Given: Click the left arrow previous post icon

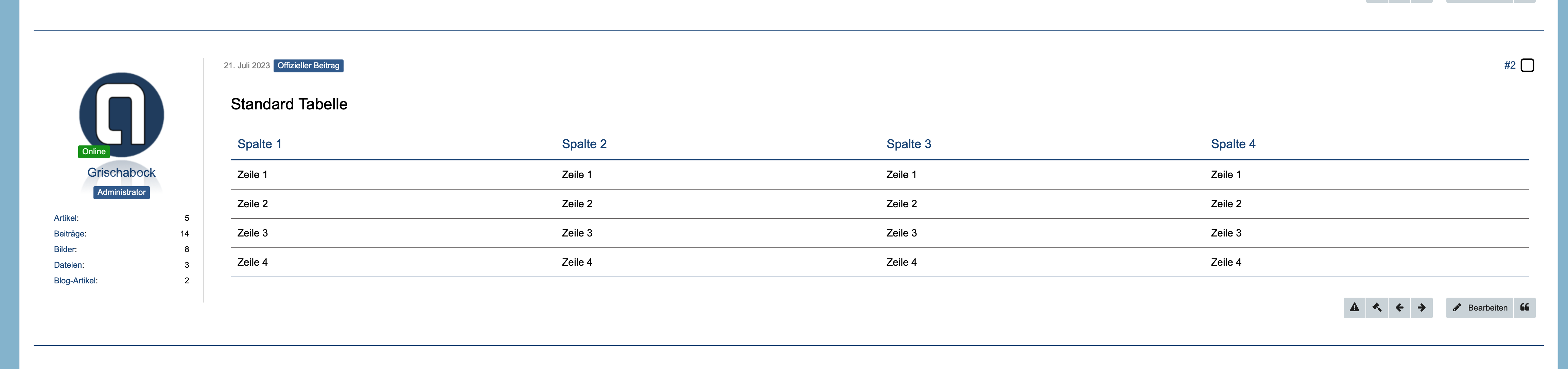Looking at the screenshot, I should point(1399,307).
